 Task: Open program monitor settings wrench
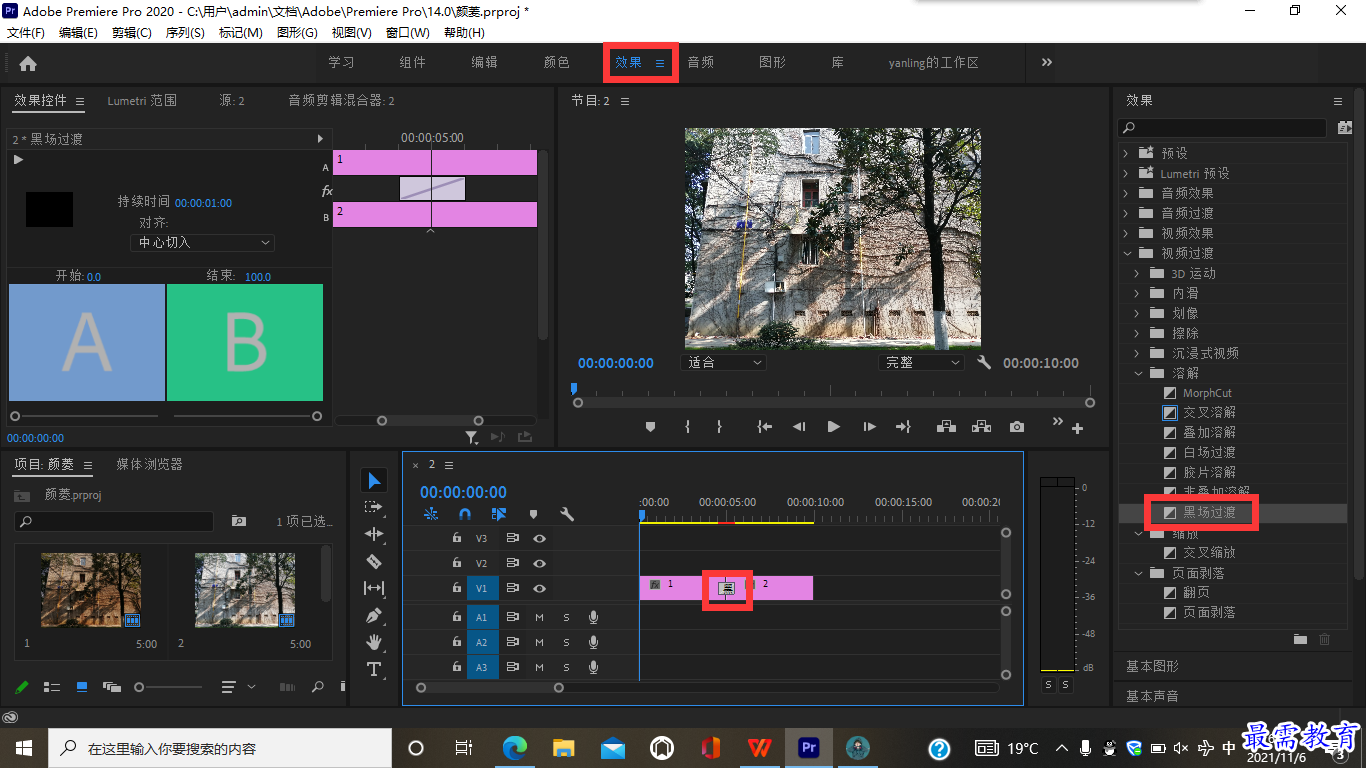[x=984, y=362]
